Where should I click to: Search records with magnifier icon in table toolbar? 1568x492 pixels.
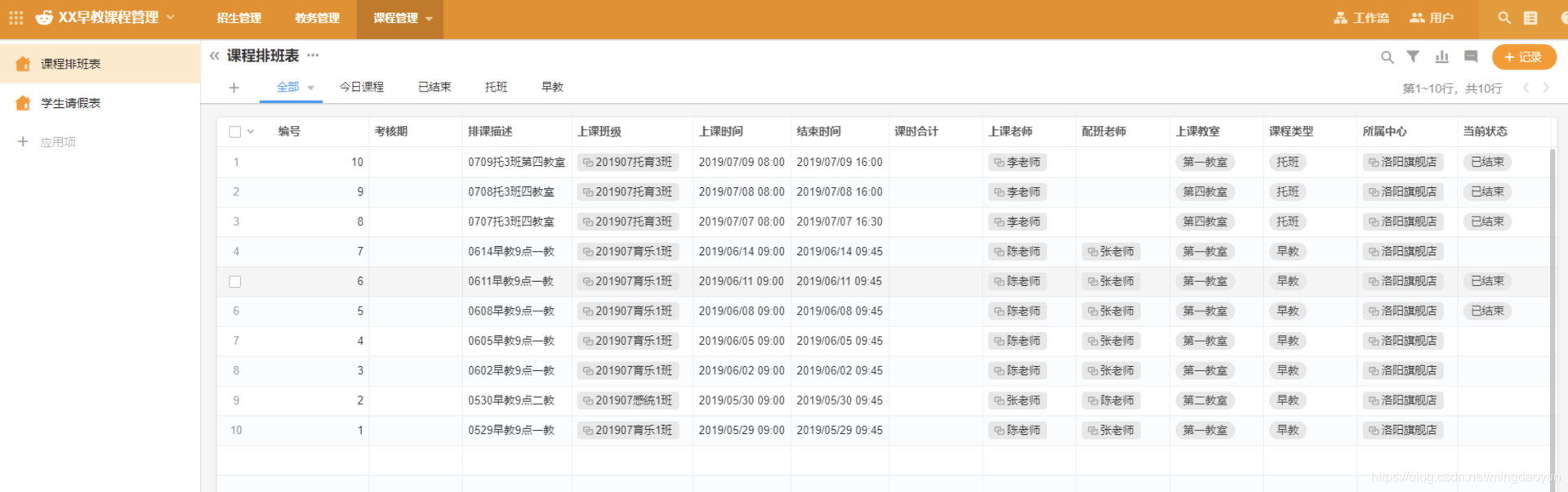point(1387,57)
